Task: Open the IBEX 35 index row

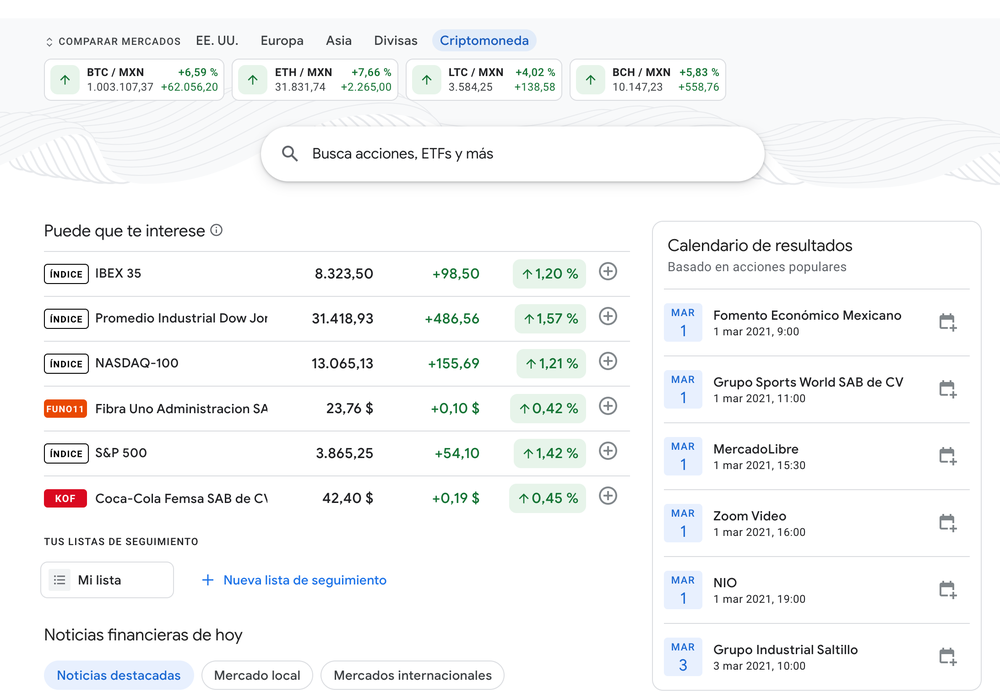Action: coord(337,274)
